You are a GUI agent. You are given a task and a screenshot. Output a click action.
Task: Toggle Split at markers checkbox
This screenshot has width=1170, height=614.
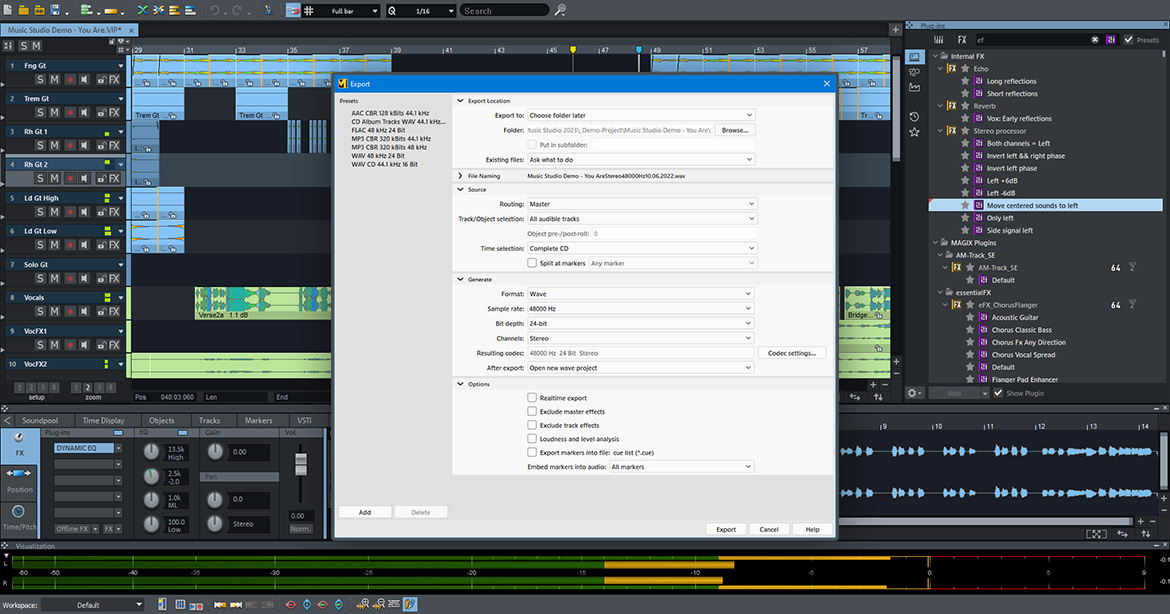click(x=531, y=263)
